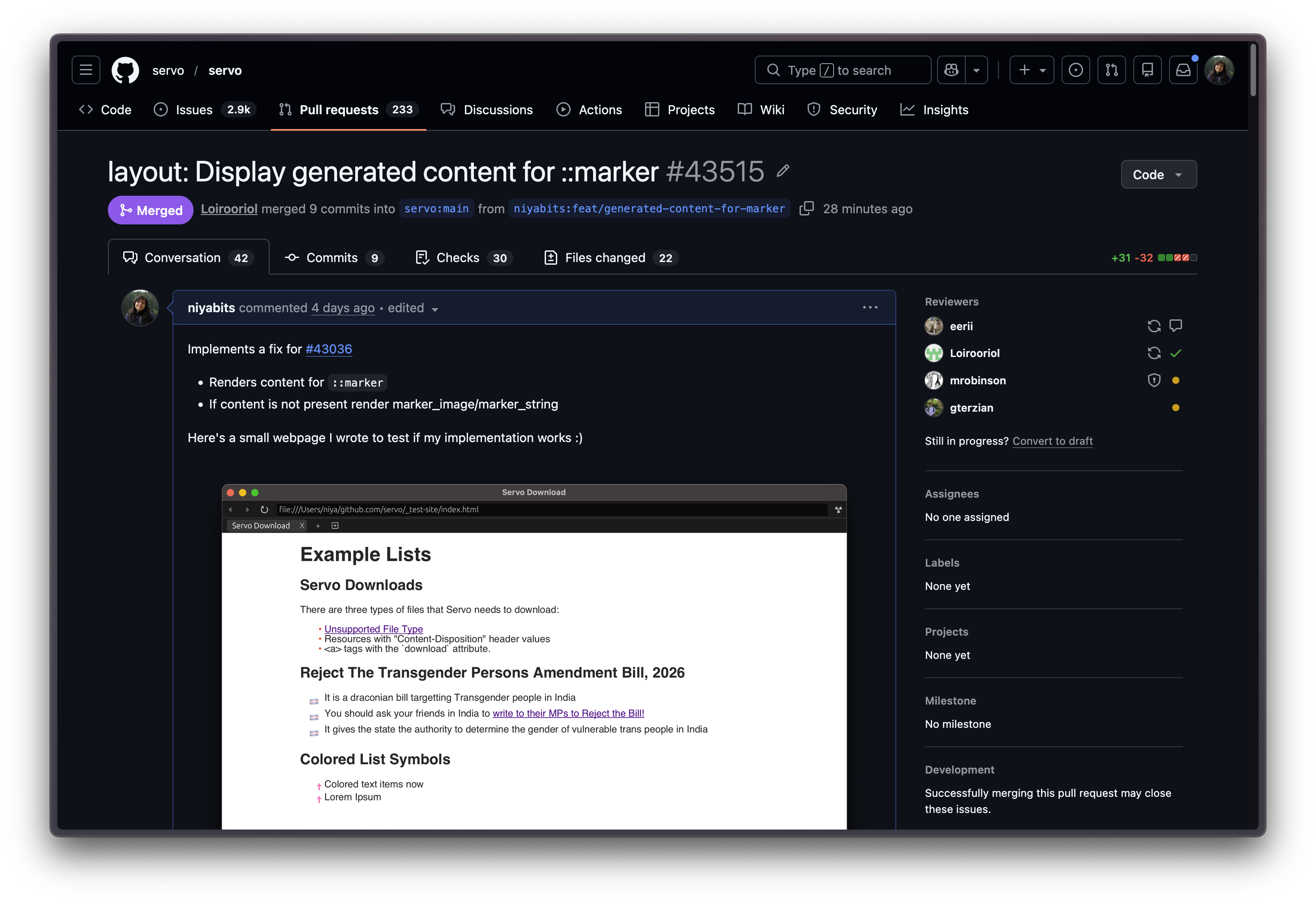The width and height of the screenshot is (1316, 903).
Task: Open the hamburger navigation menu
Action: pyautogui.click(x=86, y=70)
